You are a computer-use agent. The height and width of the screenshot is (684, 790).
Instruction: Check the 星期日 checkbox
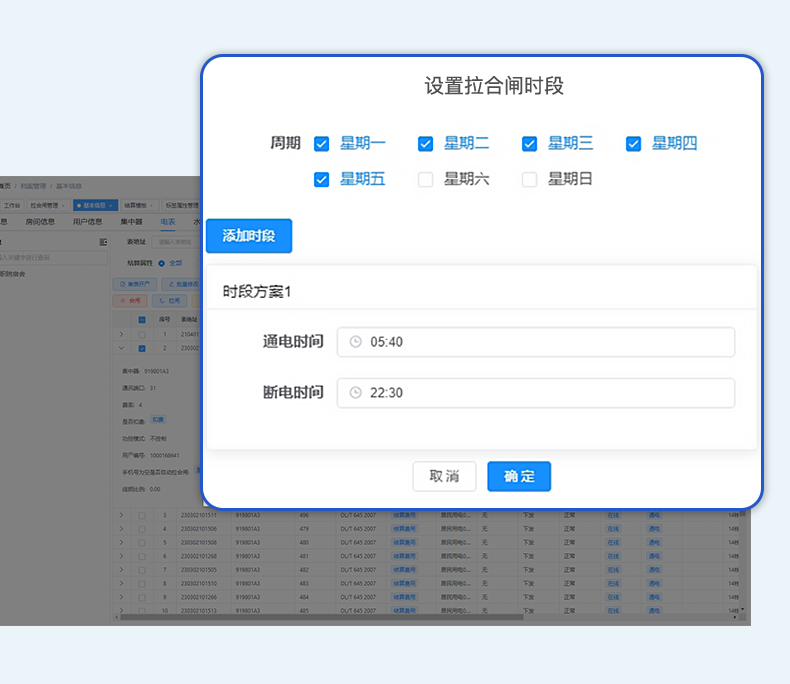point(529,180)
